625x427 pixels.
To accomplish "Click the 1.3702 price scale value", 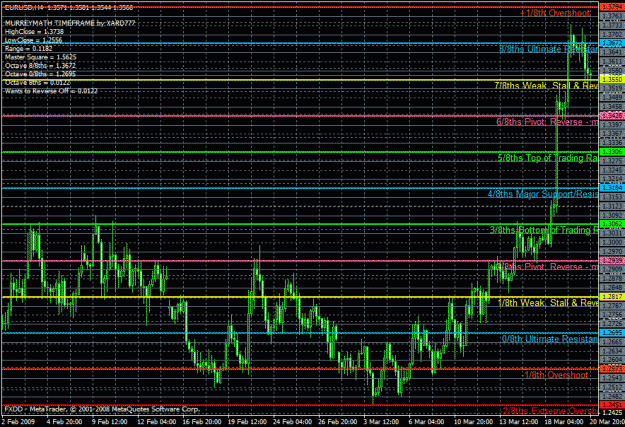I will click(612, 35).
